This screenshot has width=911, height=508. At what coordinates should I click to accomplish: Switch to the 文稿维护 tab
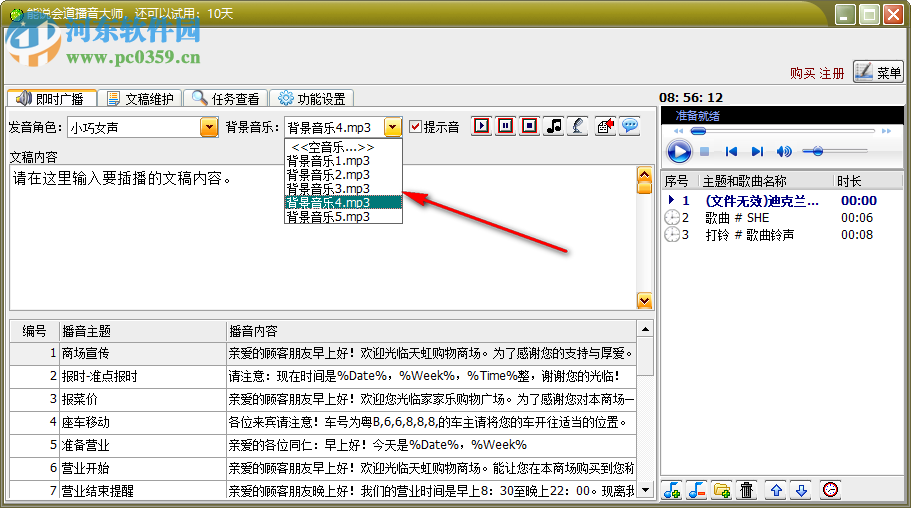pos(139,99)
